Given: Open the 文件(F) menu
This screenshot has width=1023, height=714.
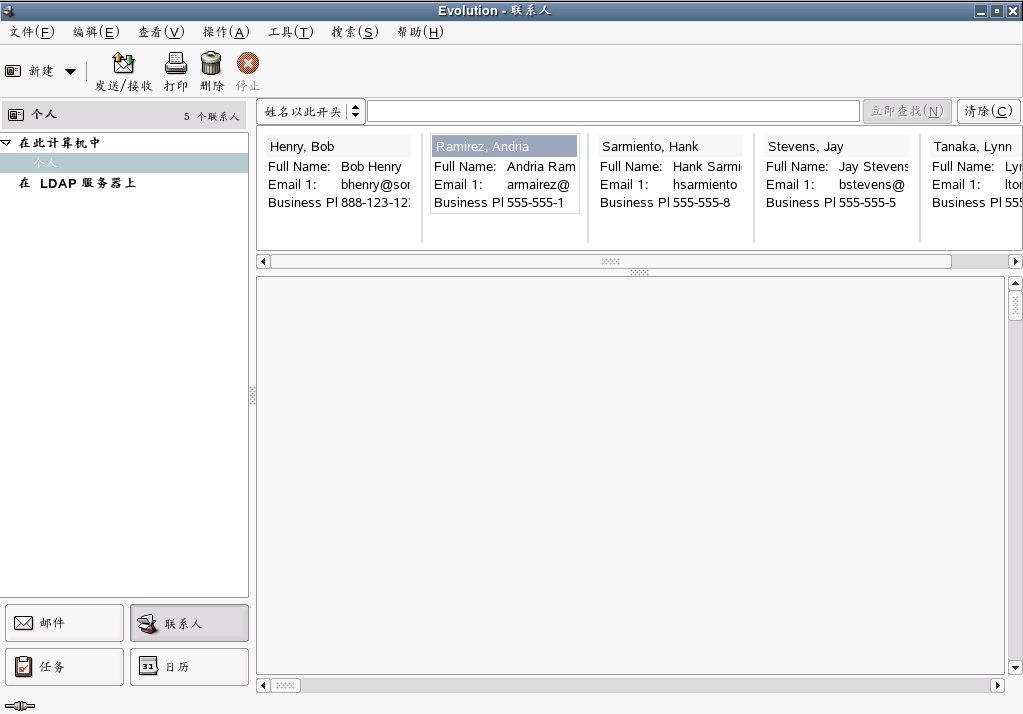Looking at the screenshot, I should pyautogui.click(x=31, y=32).
